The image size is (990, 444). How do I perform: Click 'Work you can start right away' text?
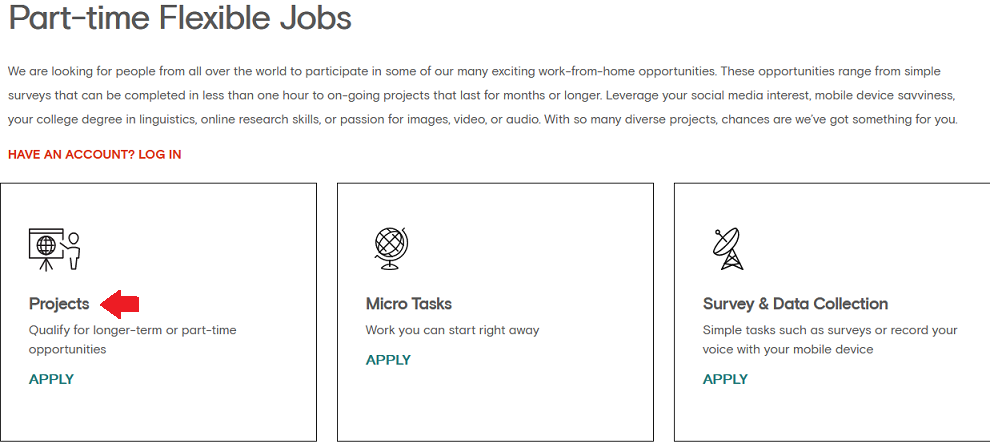click(x=452, y=330)
